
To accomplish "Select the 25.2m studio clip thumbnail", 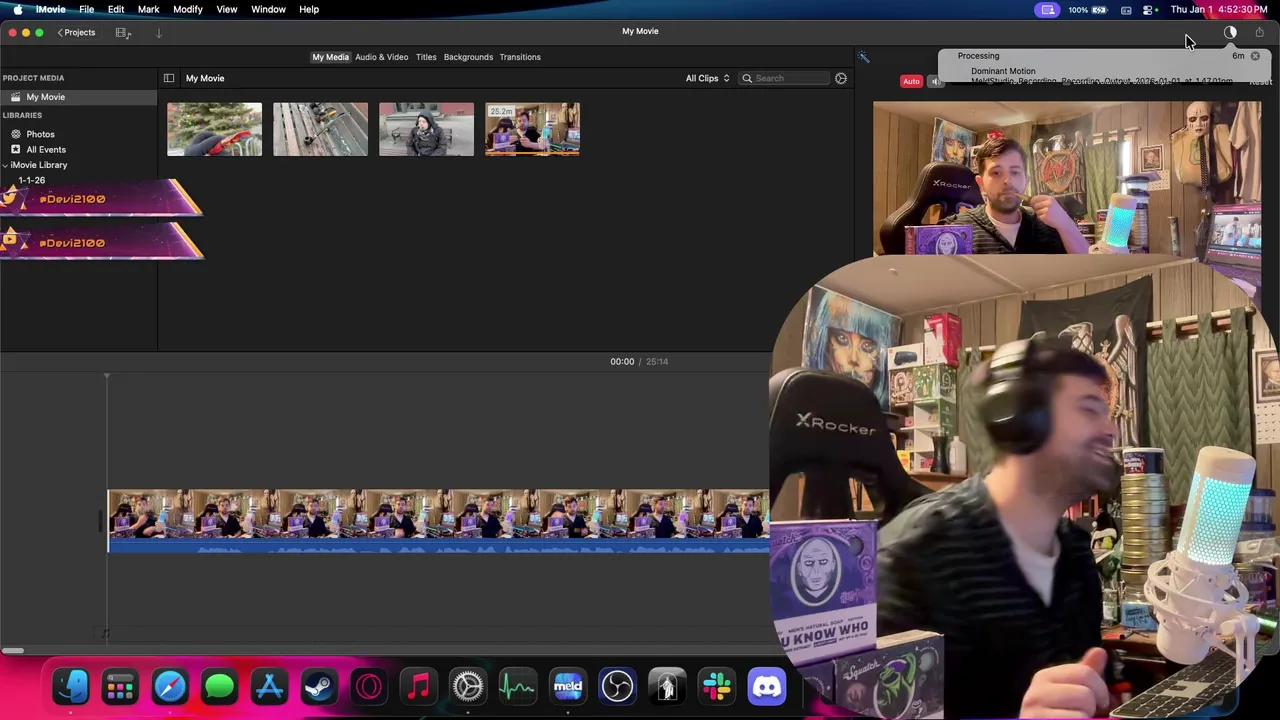I will point(532,129).
